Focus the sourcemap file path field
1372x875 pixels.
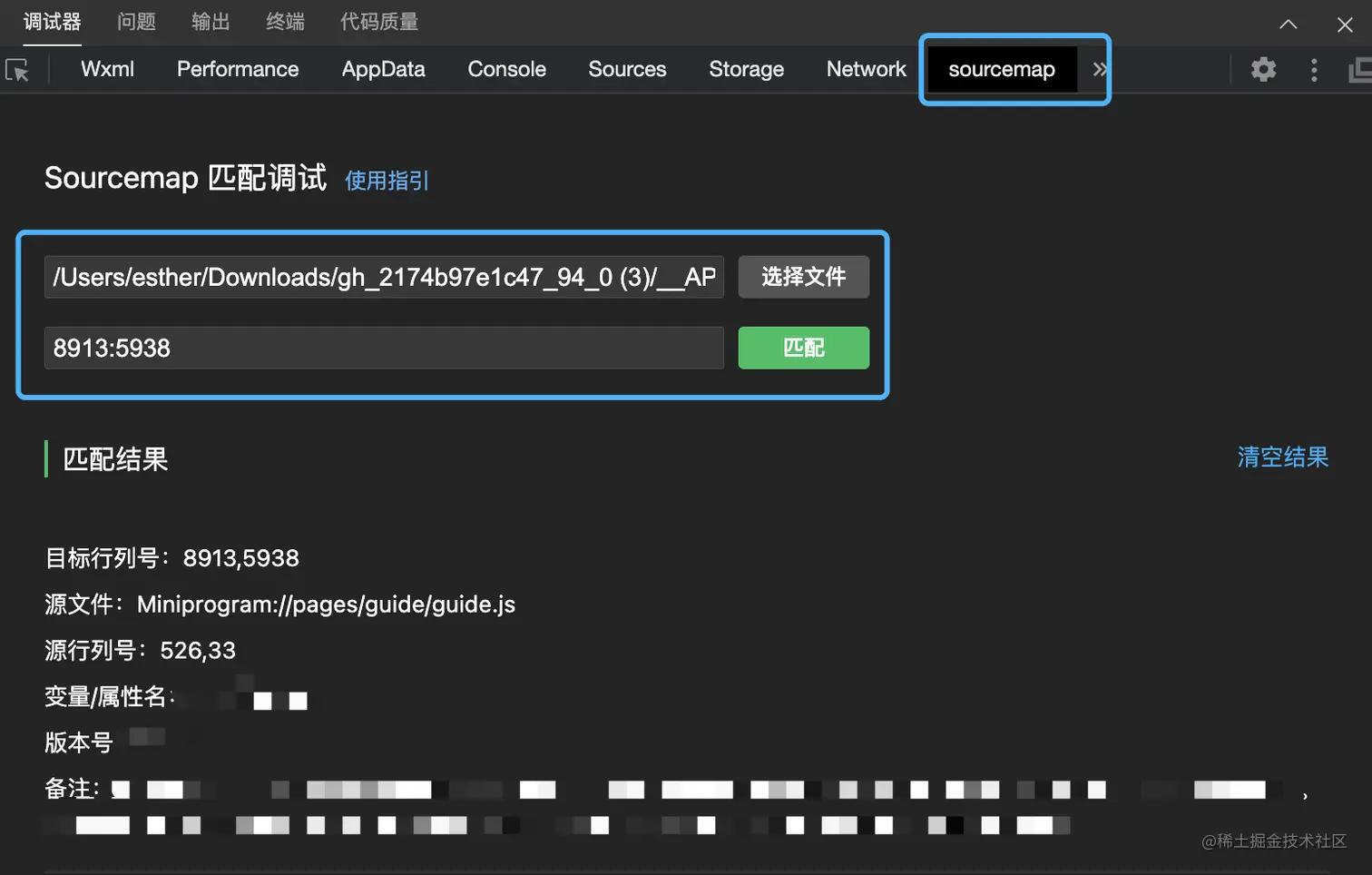coord(384,277)
